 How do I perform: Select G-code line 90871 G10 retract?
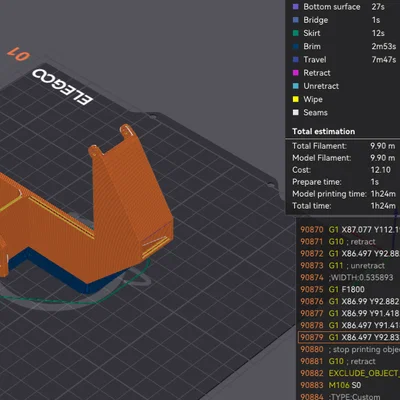coord(349,242)
